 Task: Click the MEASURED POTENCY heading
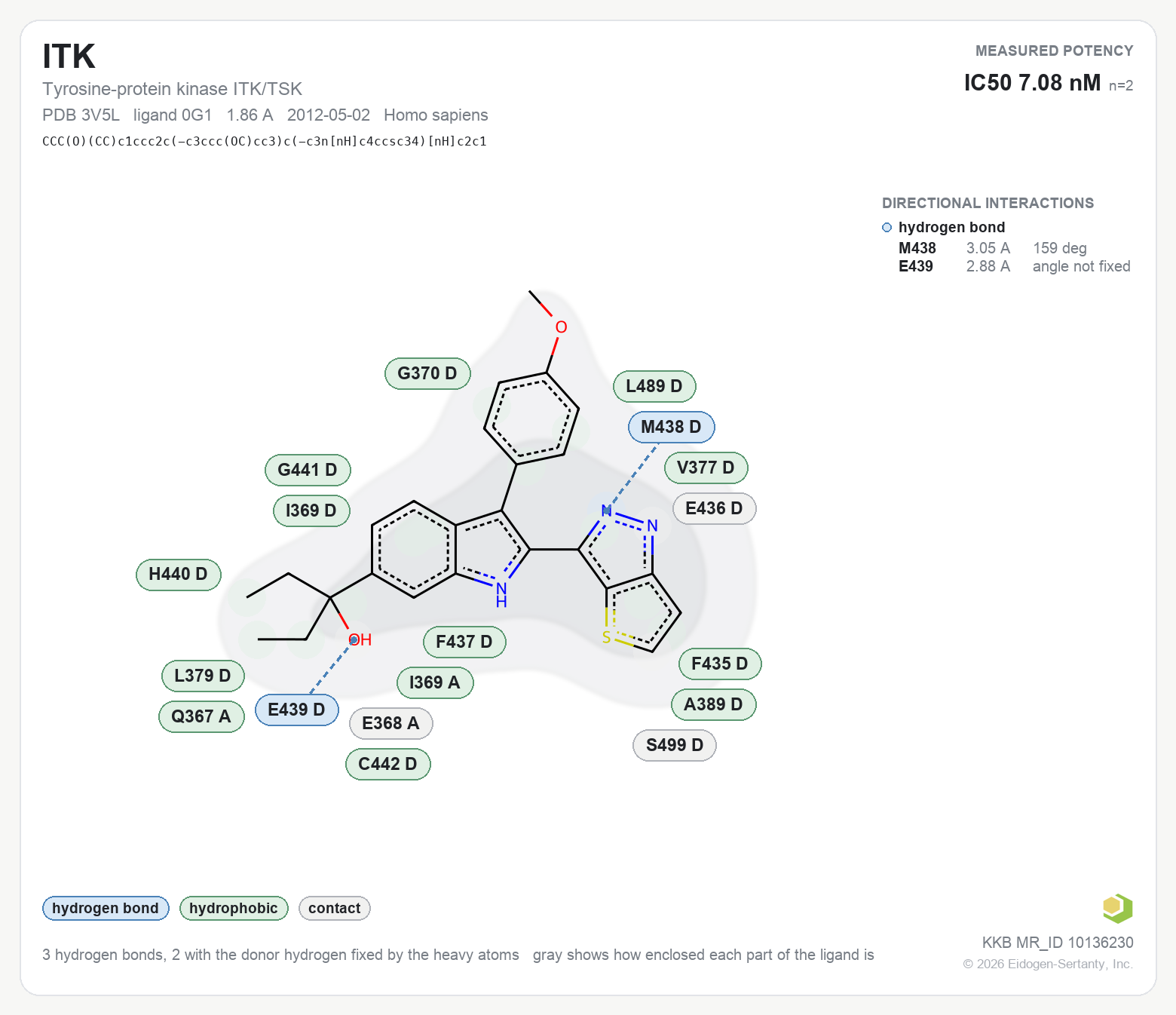pyautogui.click(x=1054, y=51)
